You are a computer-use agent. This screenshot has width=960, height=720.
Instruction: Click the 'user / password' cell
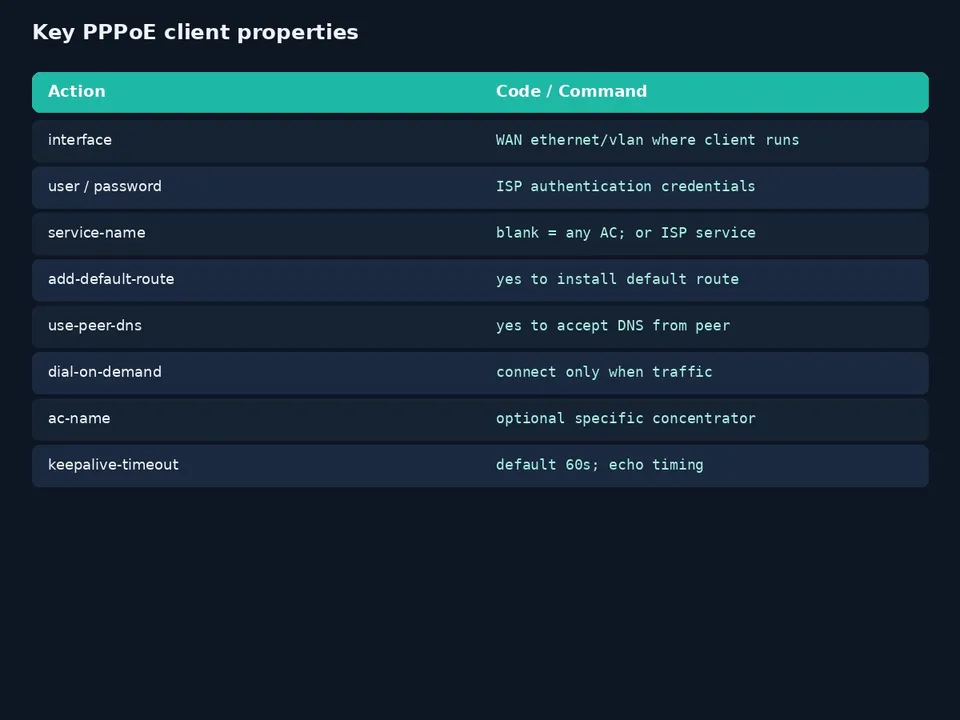coord(105,186)
